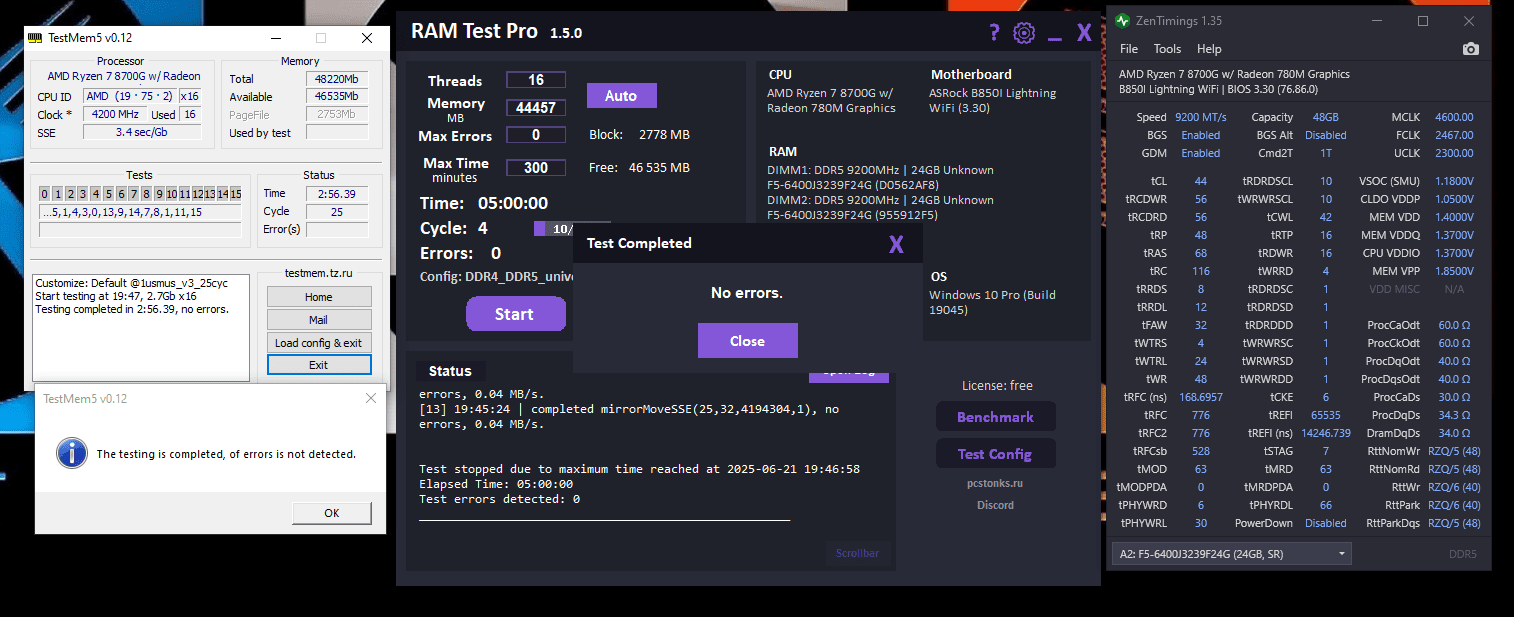Open the Tools menu in ZenTimings

(x=1167, y=49)
